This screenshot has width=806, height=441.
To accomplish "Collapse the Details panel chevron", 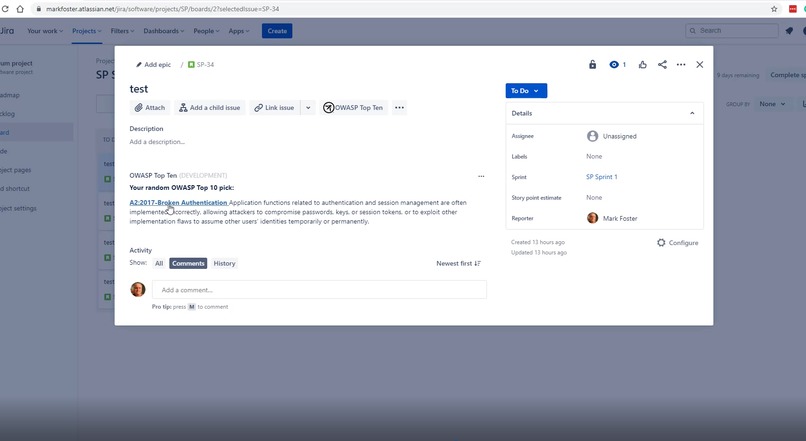I will tap(692, 113).
